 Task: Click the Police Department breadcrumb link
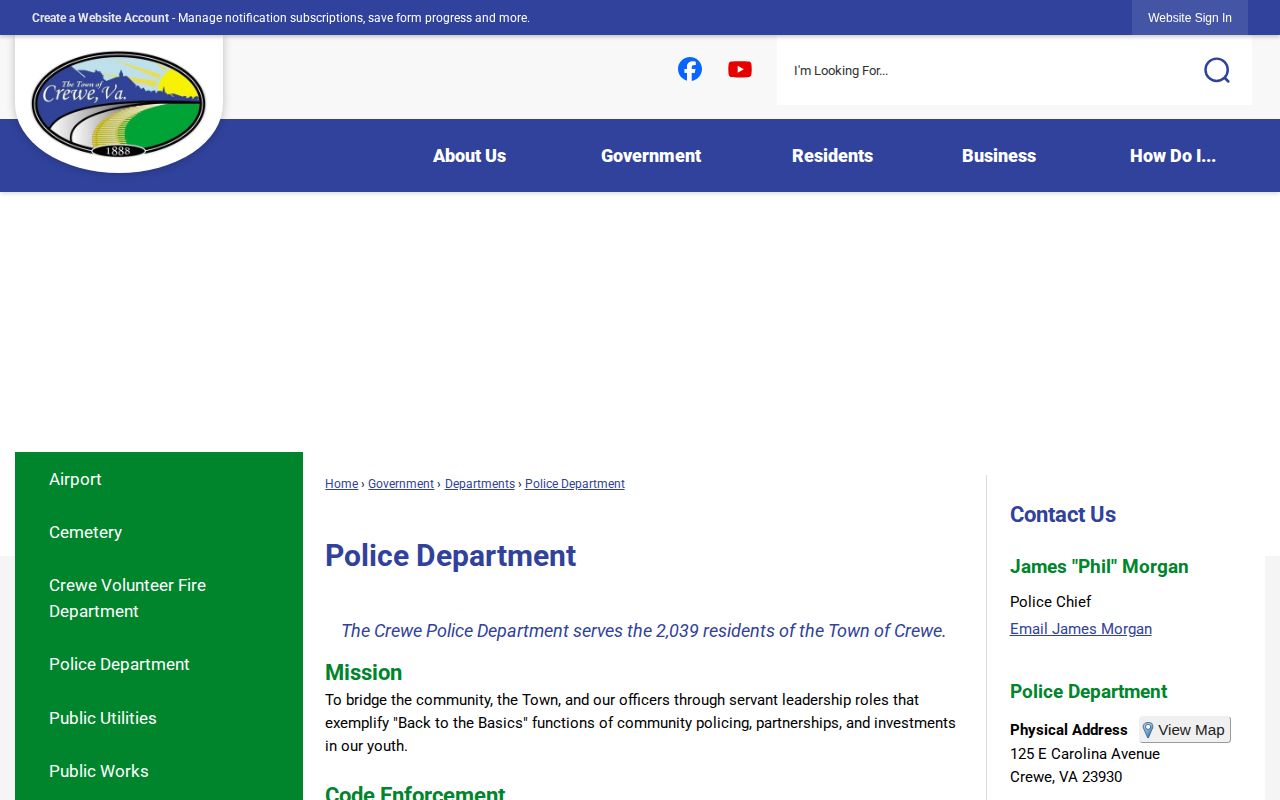(x=575, y=484)
